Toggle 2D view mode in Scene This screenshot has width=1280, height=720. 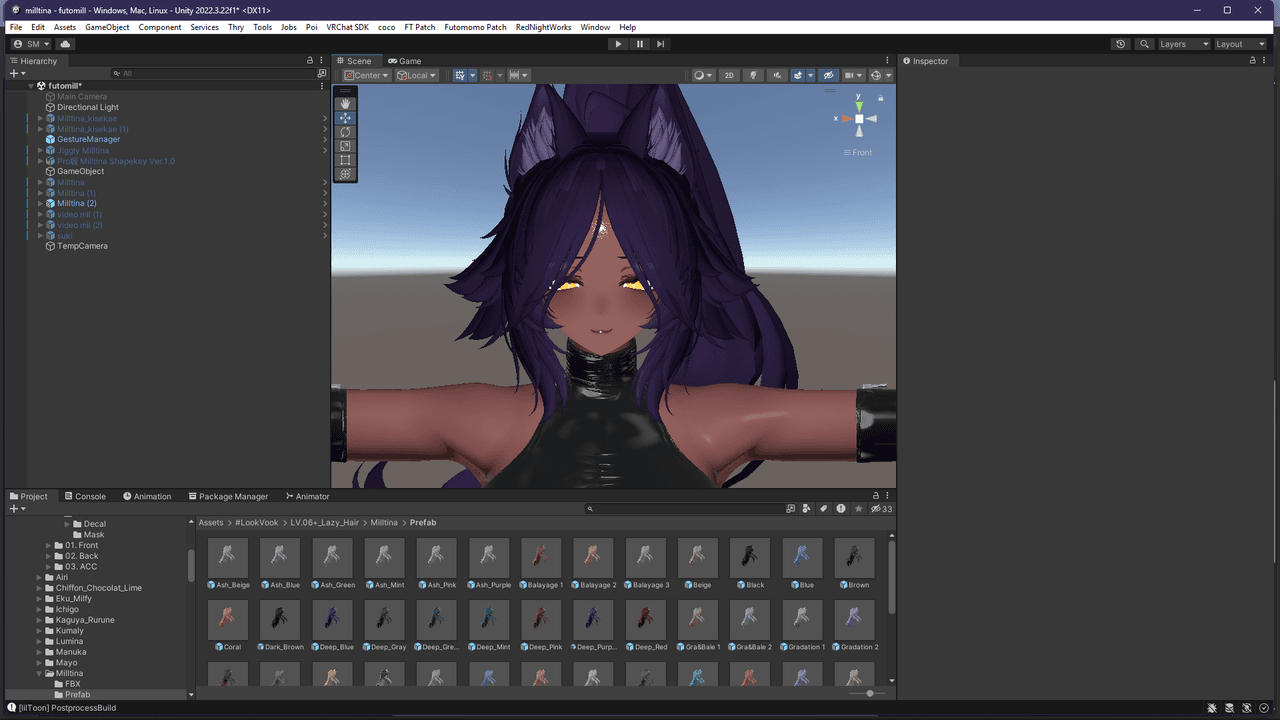(729, 75)
